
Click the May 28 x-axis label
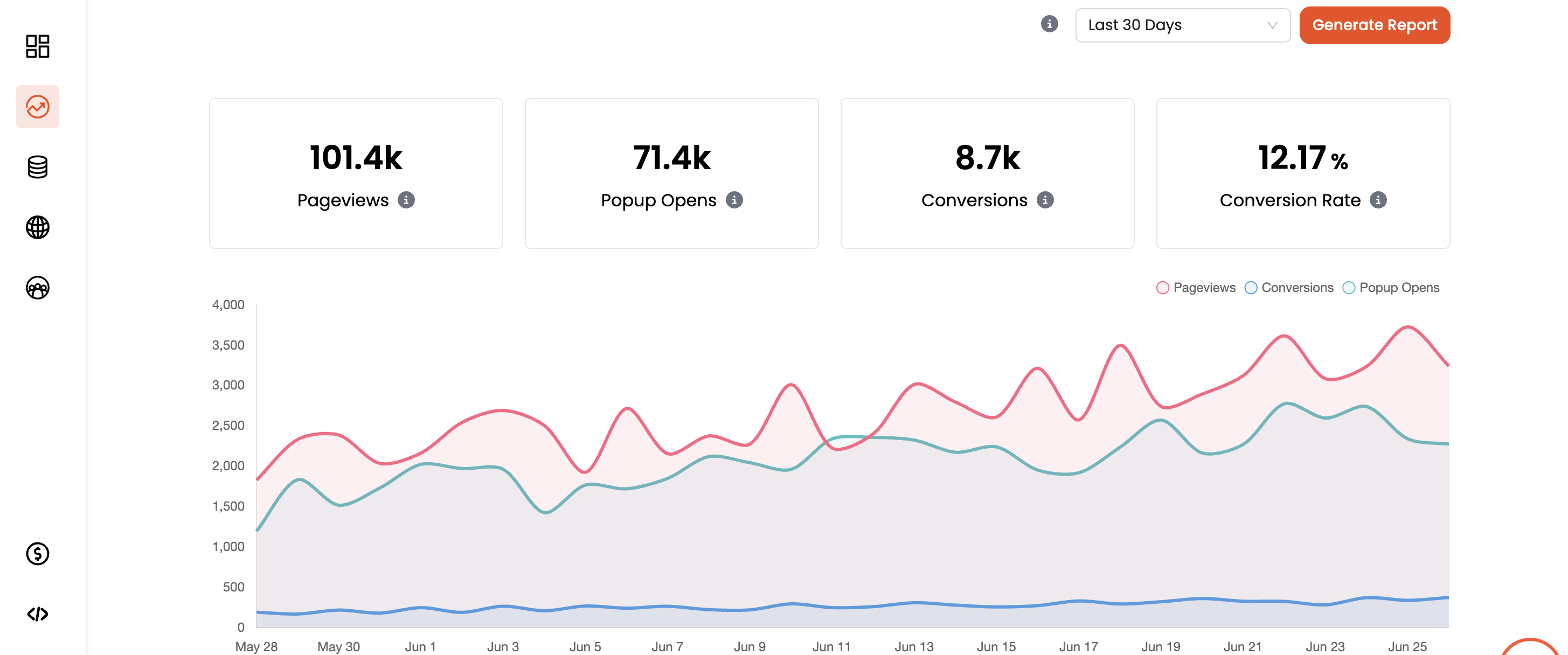[256, 646]
